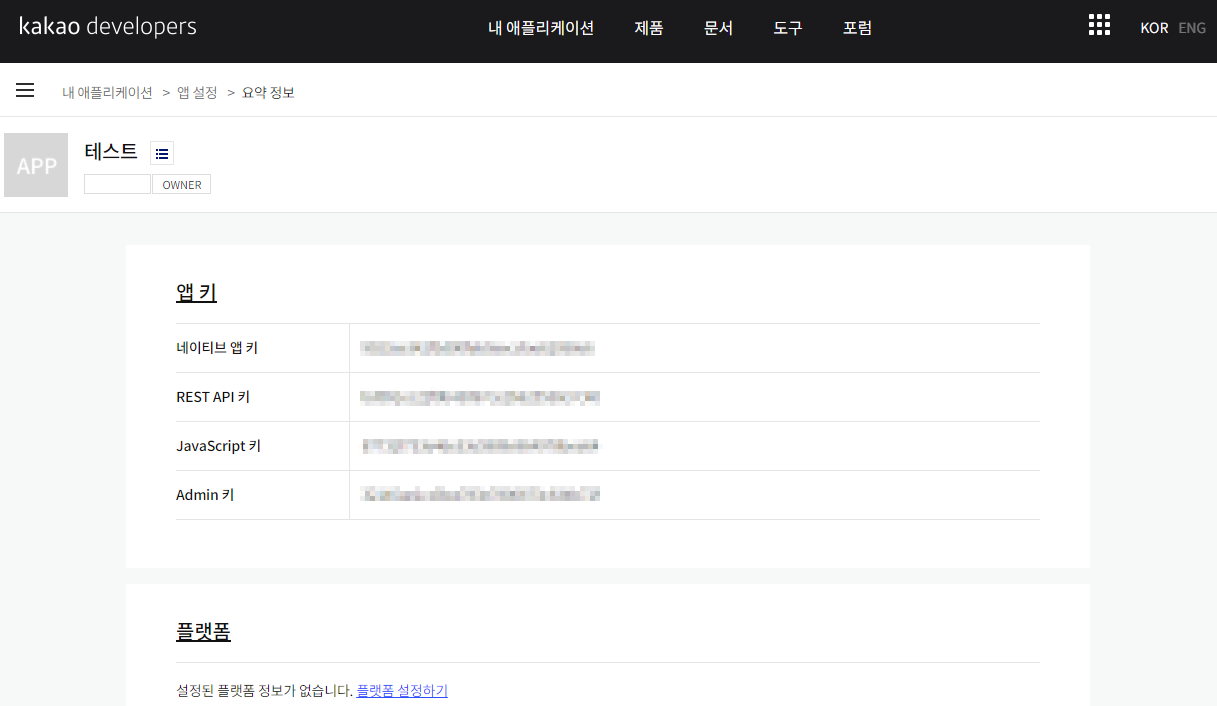
Task: Click the 앱 설정 breadcrumb
Action: tap(197, 92)
